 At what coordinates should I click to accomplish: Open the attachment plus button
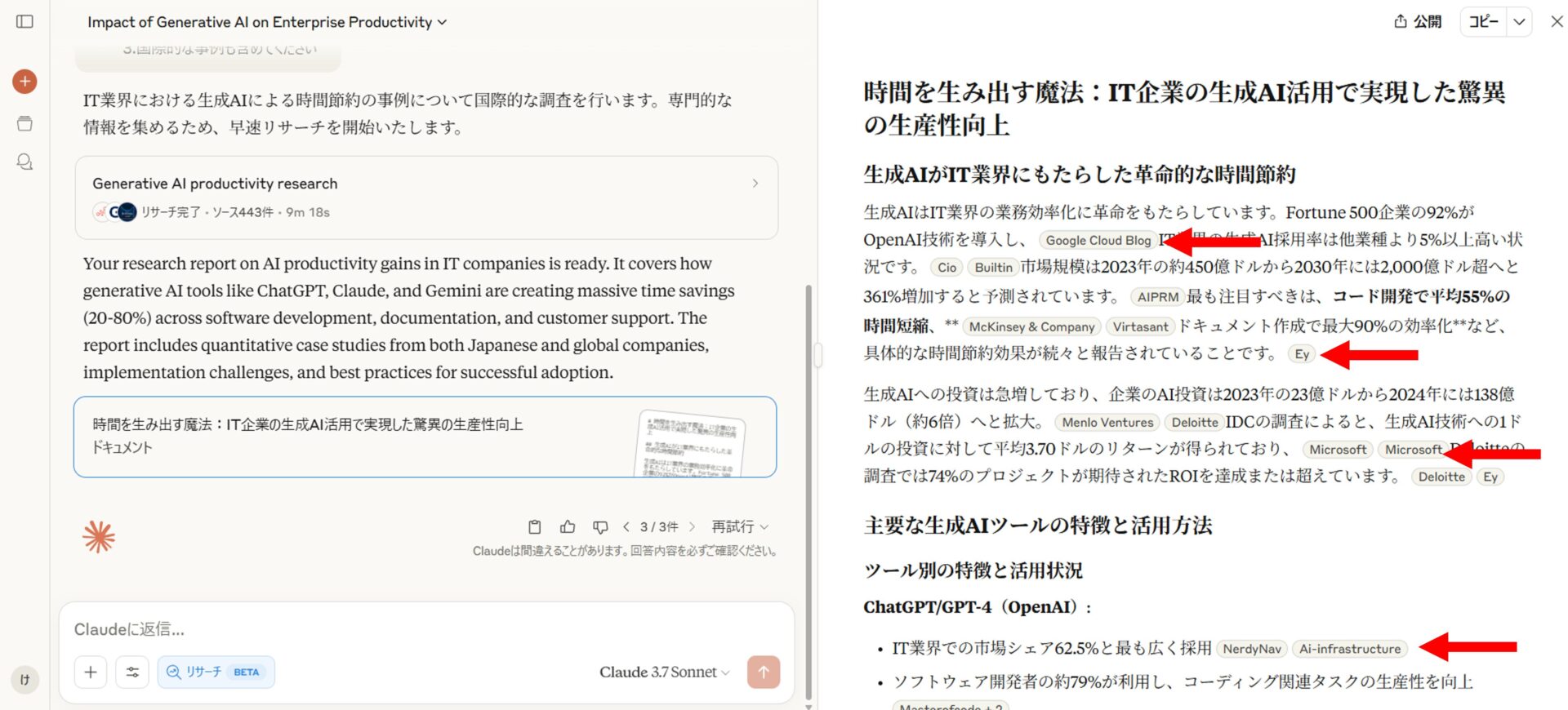click(x=91, y=672)
